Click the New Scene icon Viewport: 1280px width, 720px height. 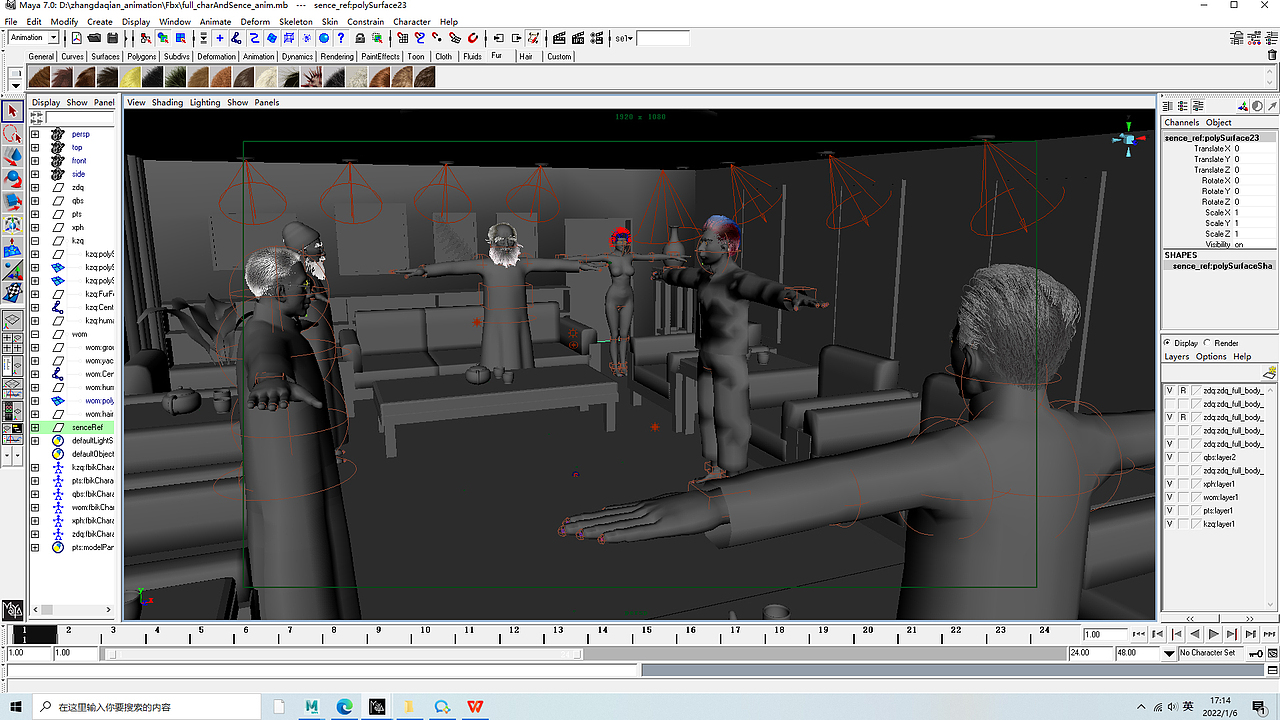point(76,38)
